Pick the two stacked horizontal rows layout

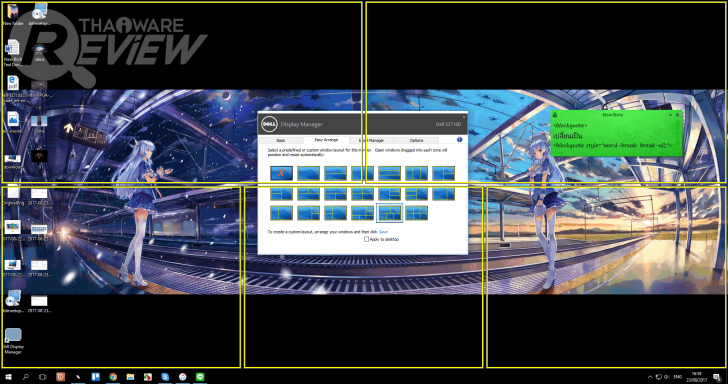pyautogui.click(x=336, y=173)
